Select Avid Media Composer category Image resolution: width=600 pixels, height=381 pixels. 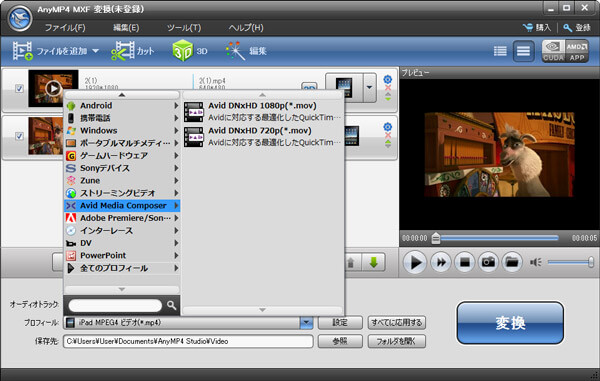pos(122,206)
